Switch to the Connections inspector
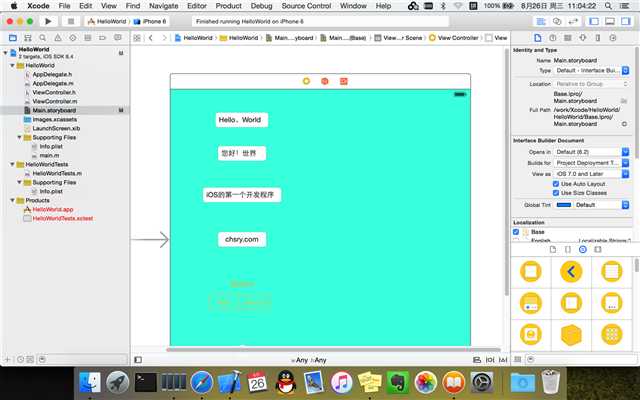 [x=613, y=38]
